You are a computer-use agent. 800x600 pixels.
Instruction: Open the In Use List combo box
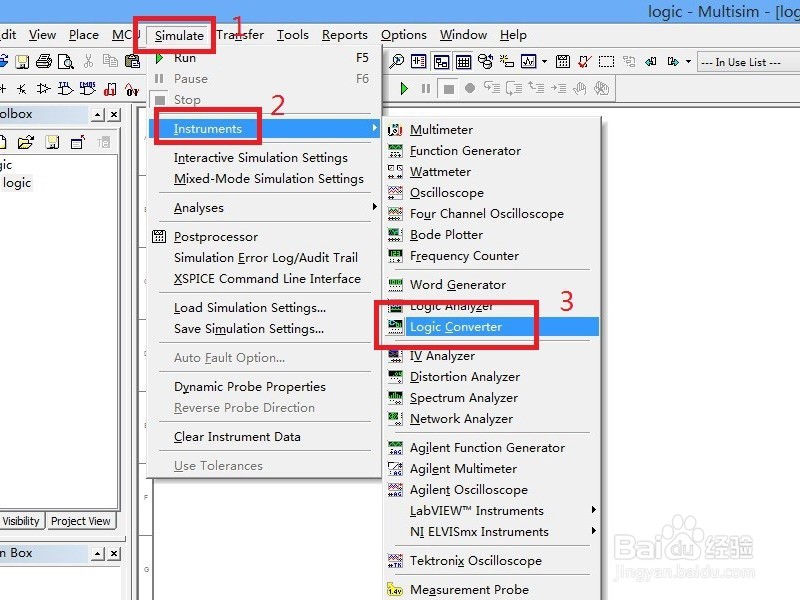[x=747, y=62]
